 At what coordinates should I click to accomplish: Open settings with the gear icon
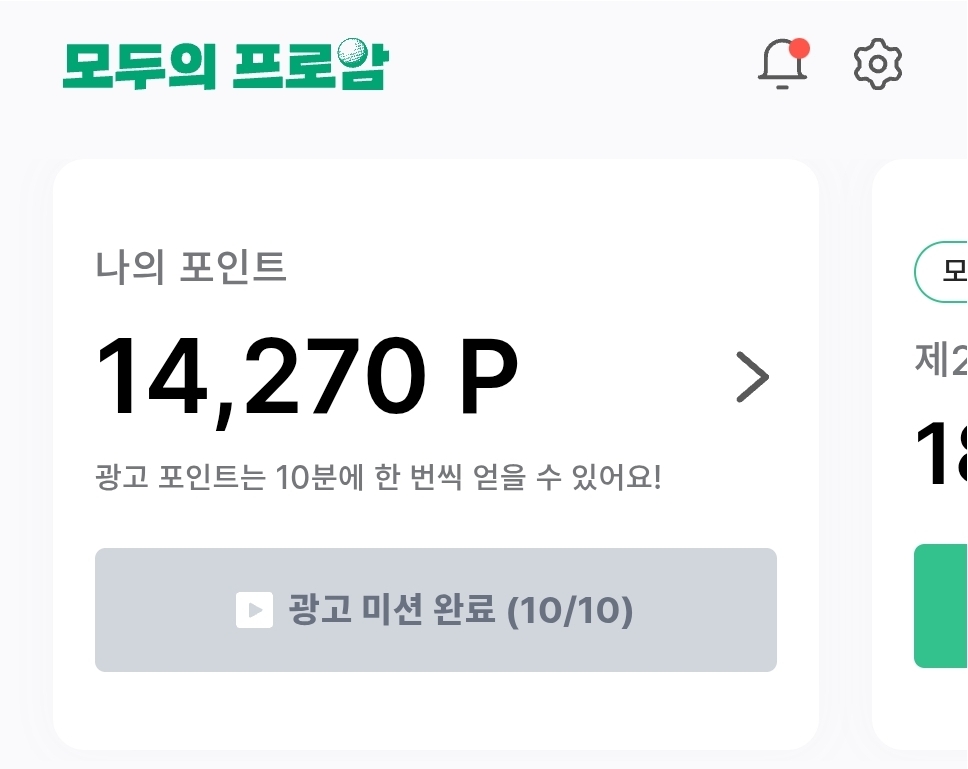click(x=878, y=64)
